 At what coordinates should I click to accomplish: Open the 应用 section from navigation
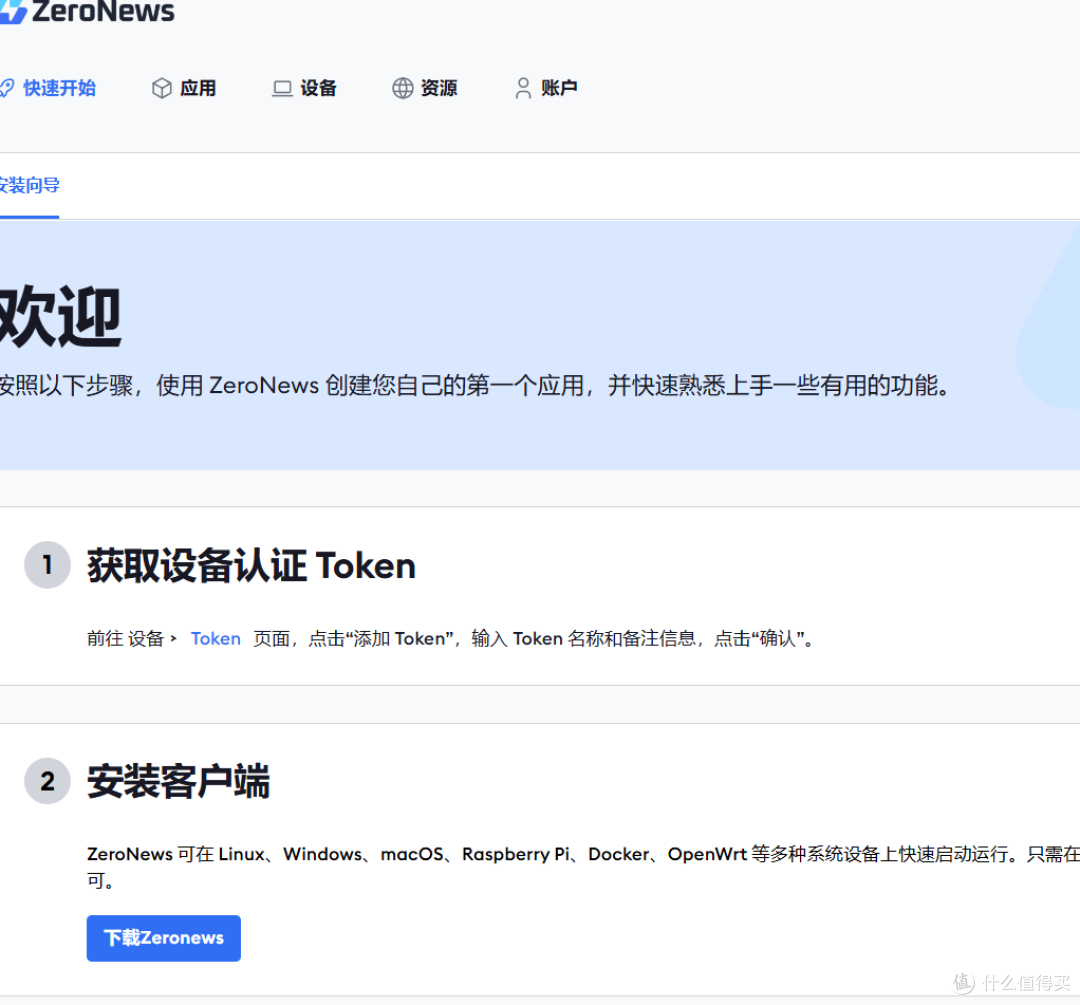point(197,88)
